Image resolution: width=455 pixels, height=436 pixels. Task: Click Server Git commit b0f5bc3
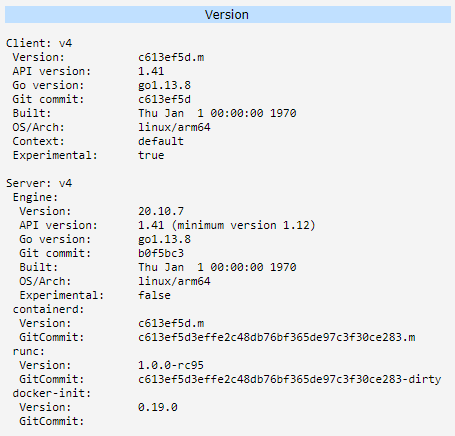click(x=161, y=253)
